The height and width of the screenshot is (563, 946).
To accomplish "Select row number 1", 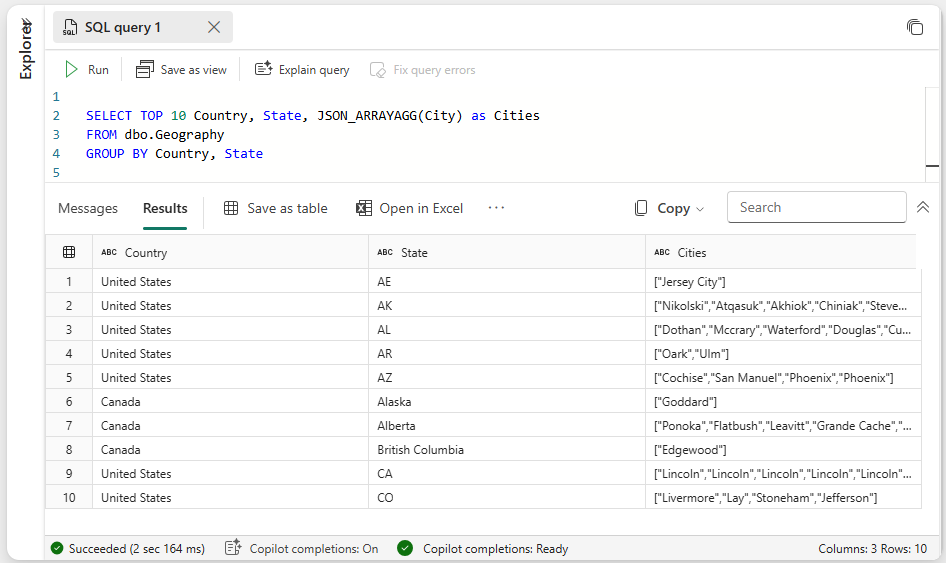I will [69, 281].
